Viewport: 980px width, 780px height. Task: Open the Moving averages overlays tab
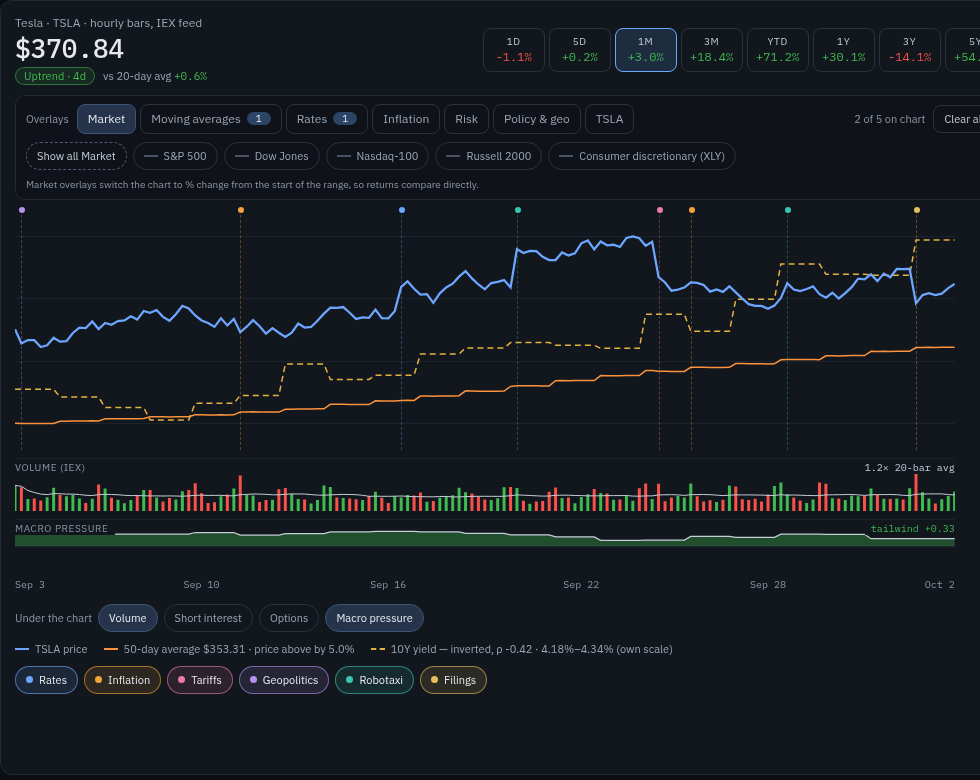coord(211,119)
